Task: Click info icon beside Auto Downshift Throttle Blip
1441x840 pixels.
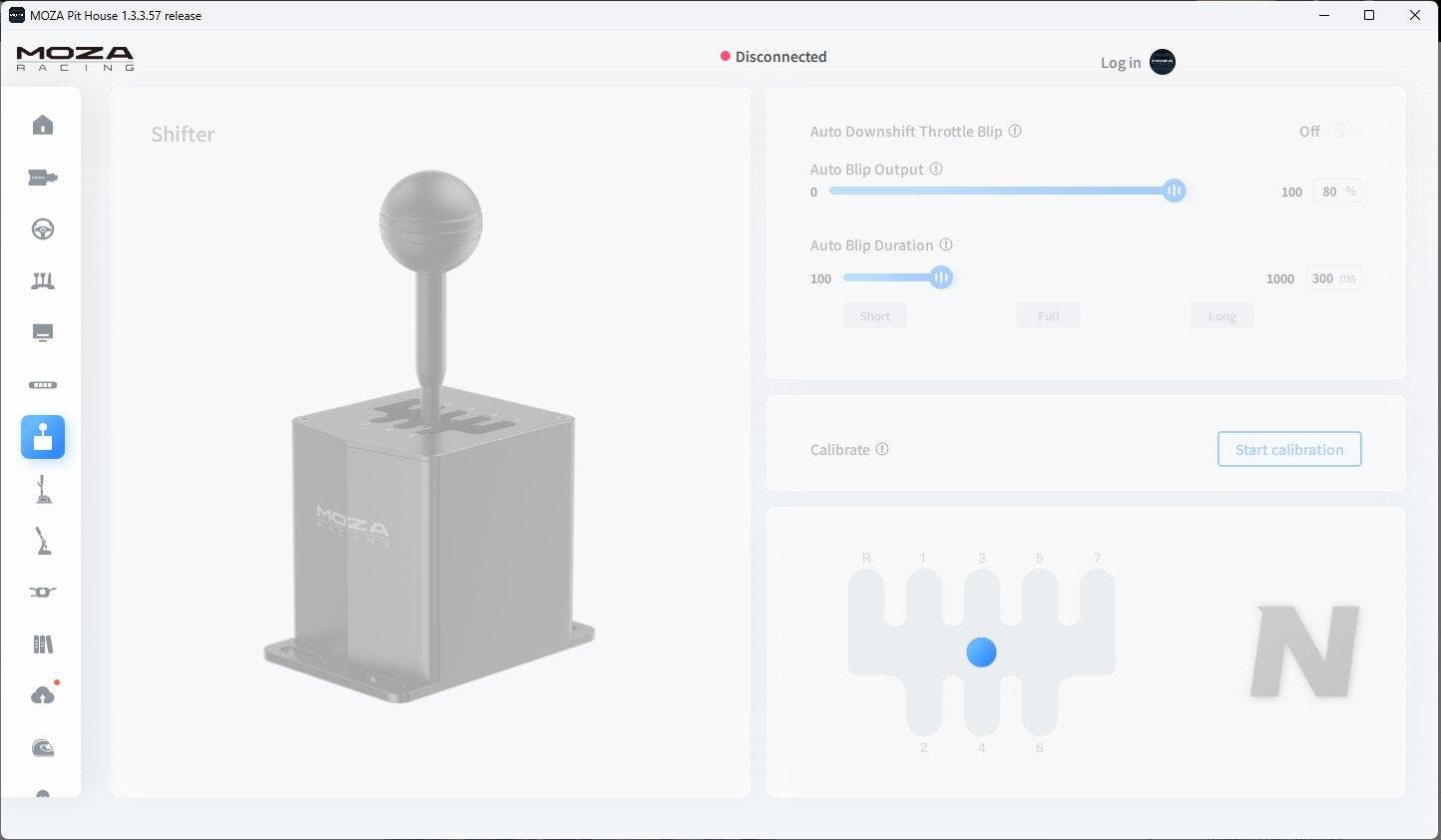Action: tap(1015, 131)
